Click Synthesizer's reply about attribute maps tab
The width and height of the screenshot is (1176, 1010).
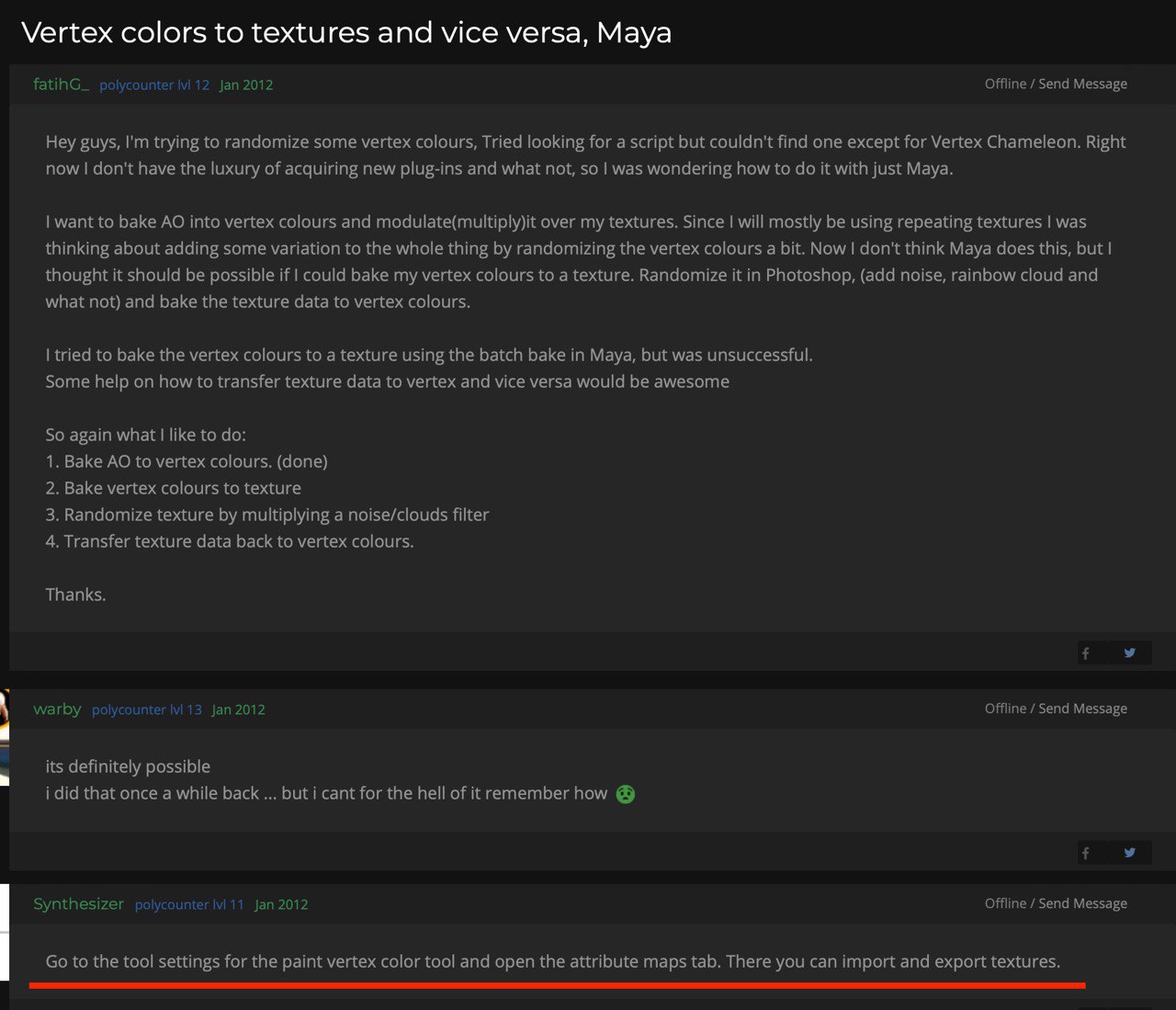point(553,961)
